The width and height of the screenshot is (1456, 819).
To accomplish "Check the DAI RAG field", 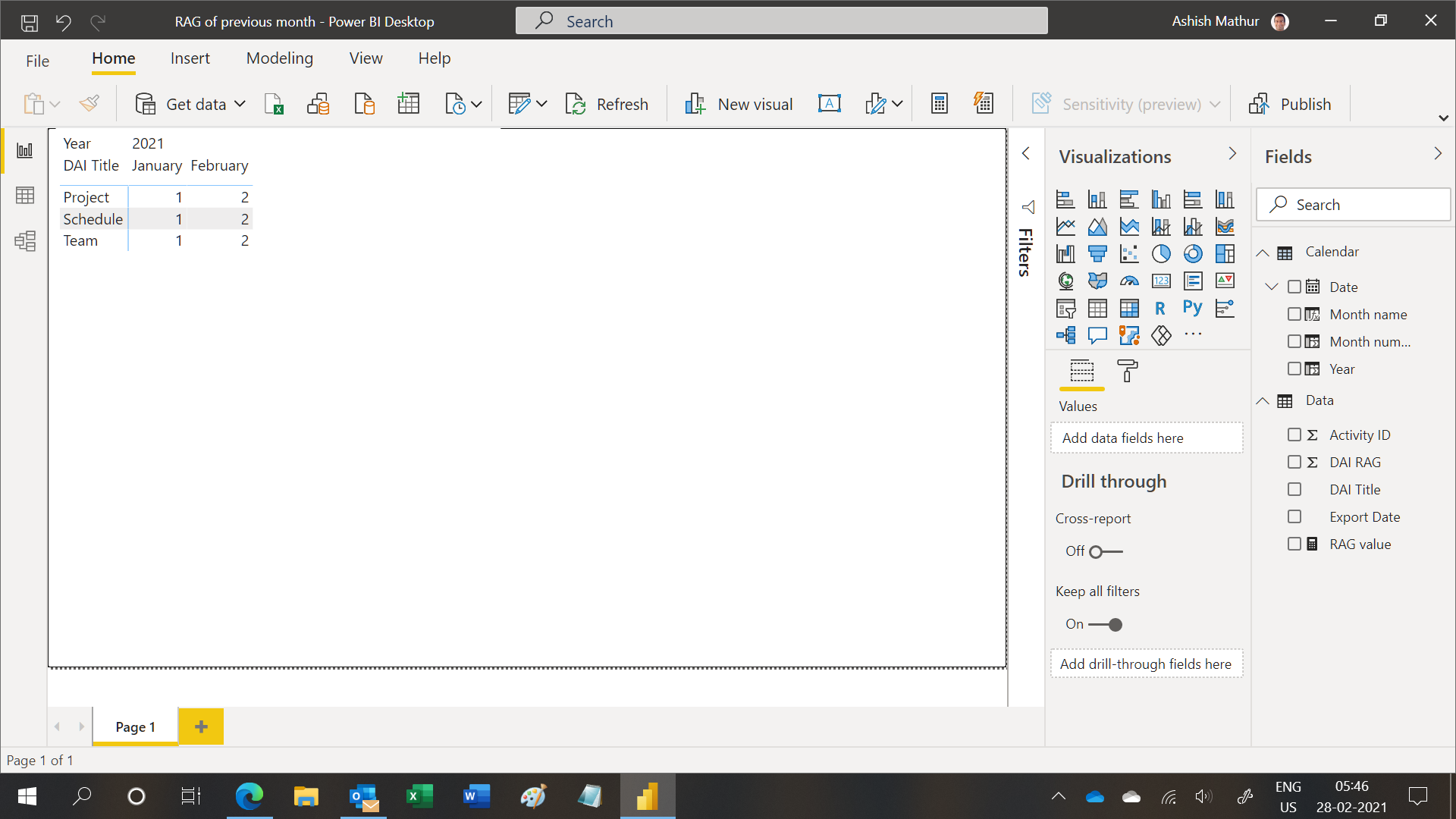I will (x=1294, y=462).
